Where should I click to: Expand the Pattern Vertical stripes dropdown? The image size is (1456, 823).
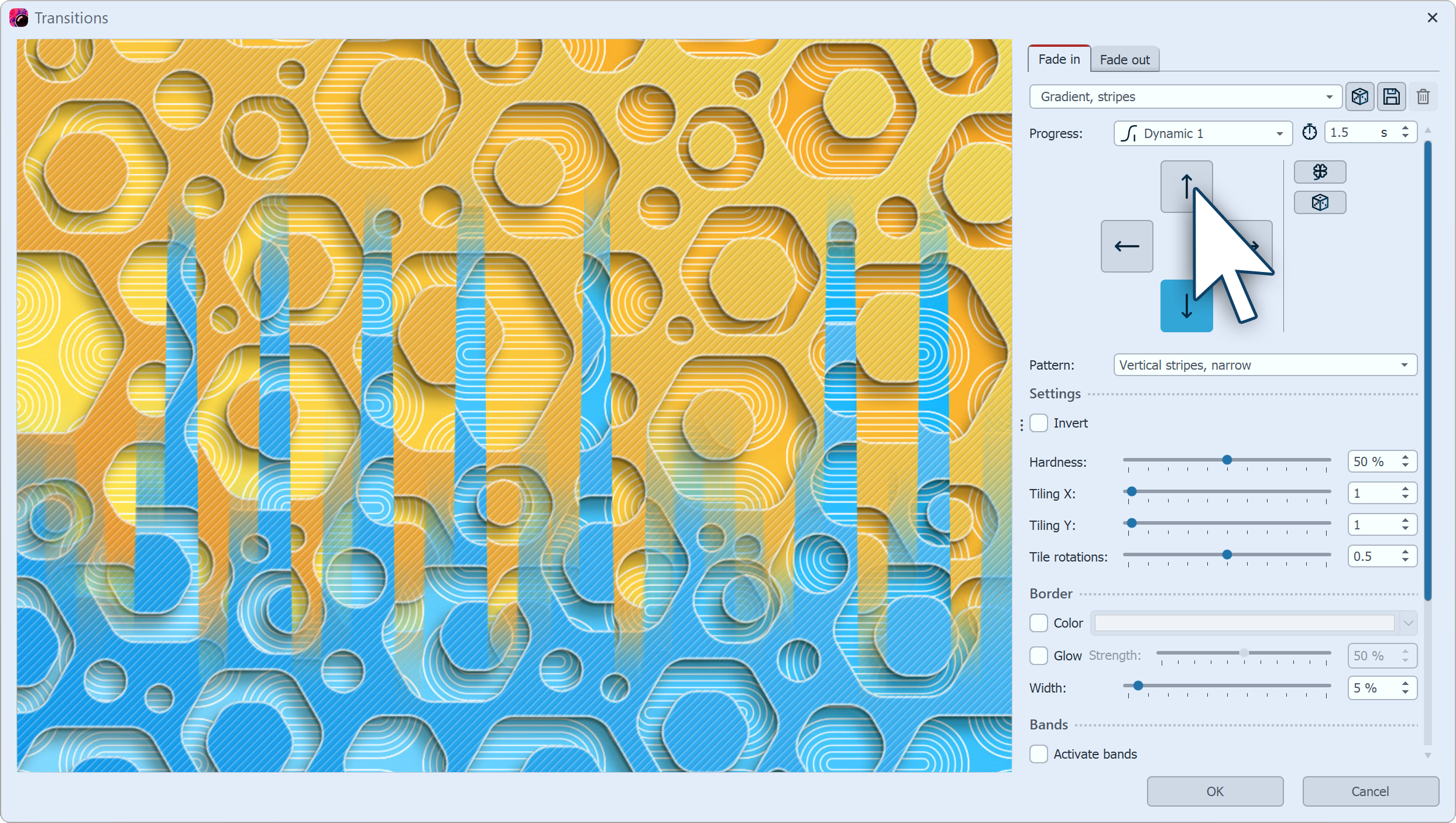click(1265, 365)
